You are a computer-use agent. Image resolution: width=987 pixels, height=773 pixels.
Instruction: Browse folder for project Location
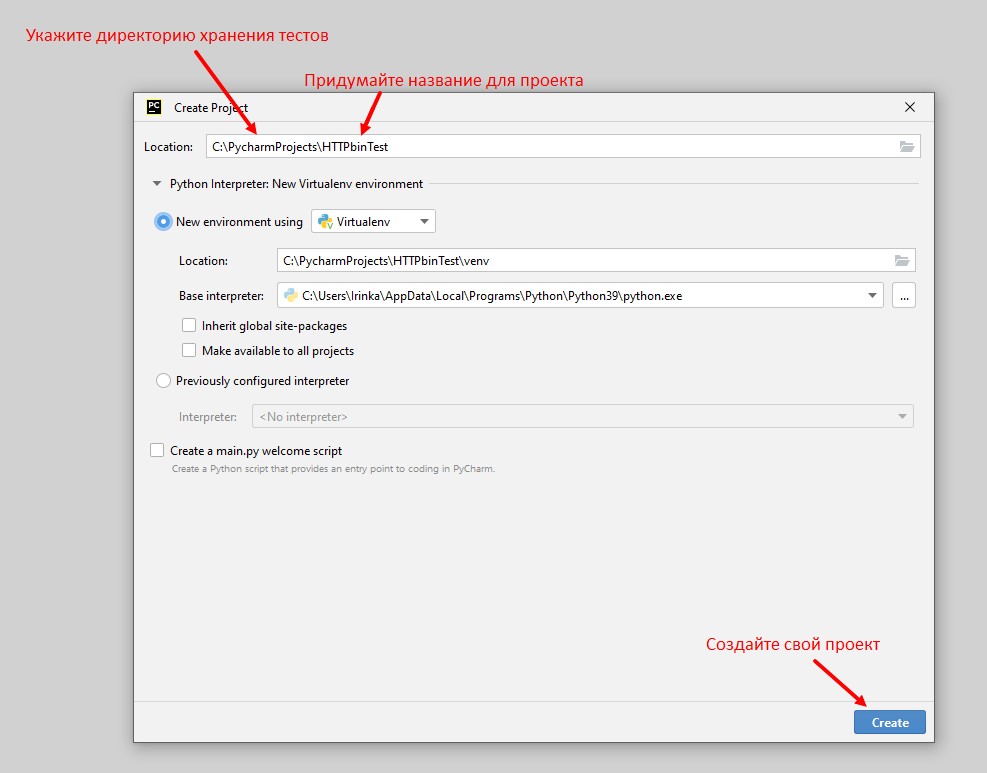tap(906, 147)
